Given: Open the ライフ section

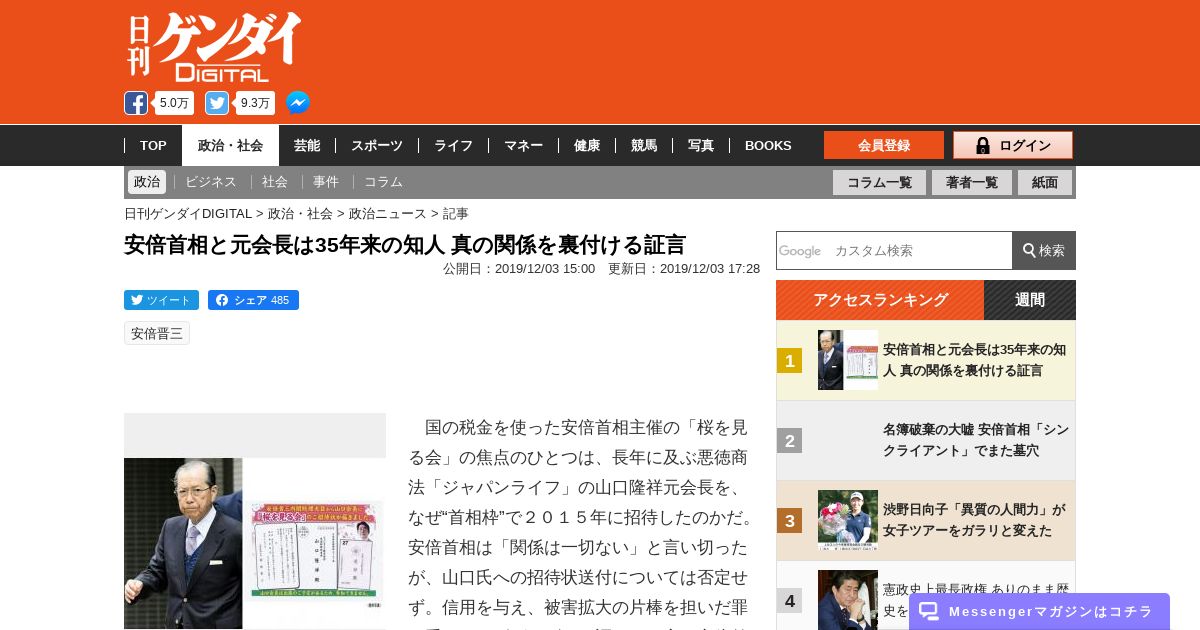Looking at the screenshot, I should pos(453,145).
